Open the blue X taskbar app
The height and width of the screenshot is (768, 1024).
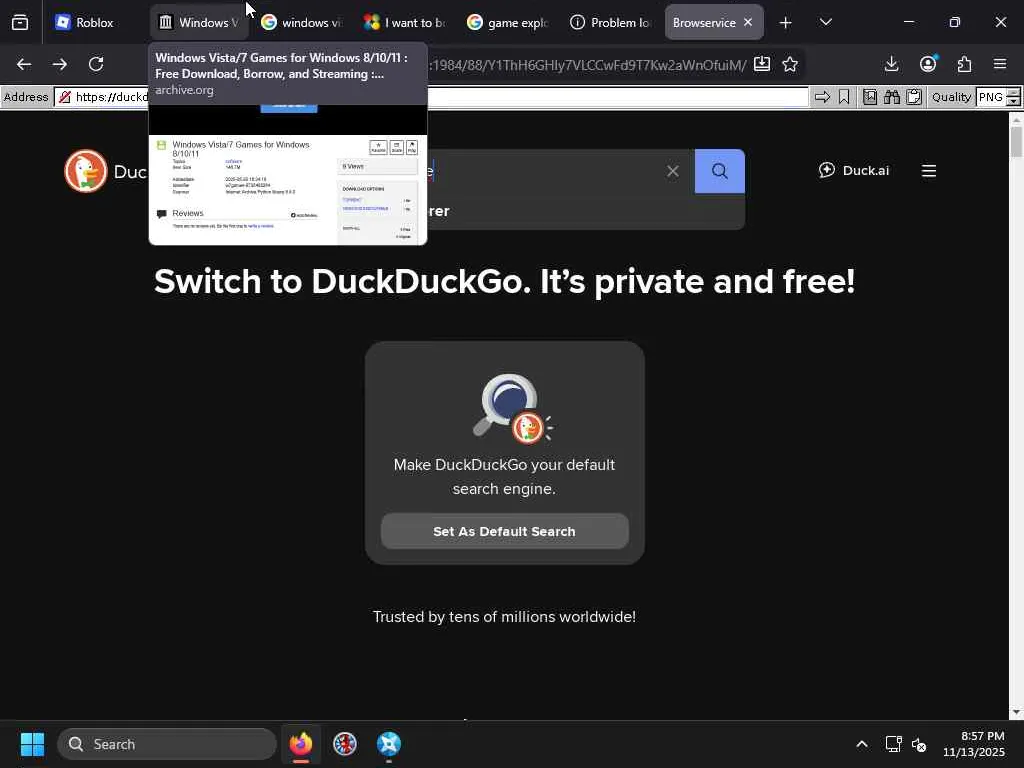(x=389, y=744)
